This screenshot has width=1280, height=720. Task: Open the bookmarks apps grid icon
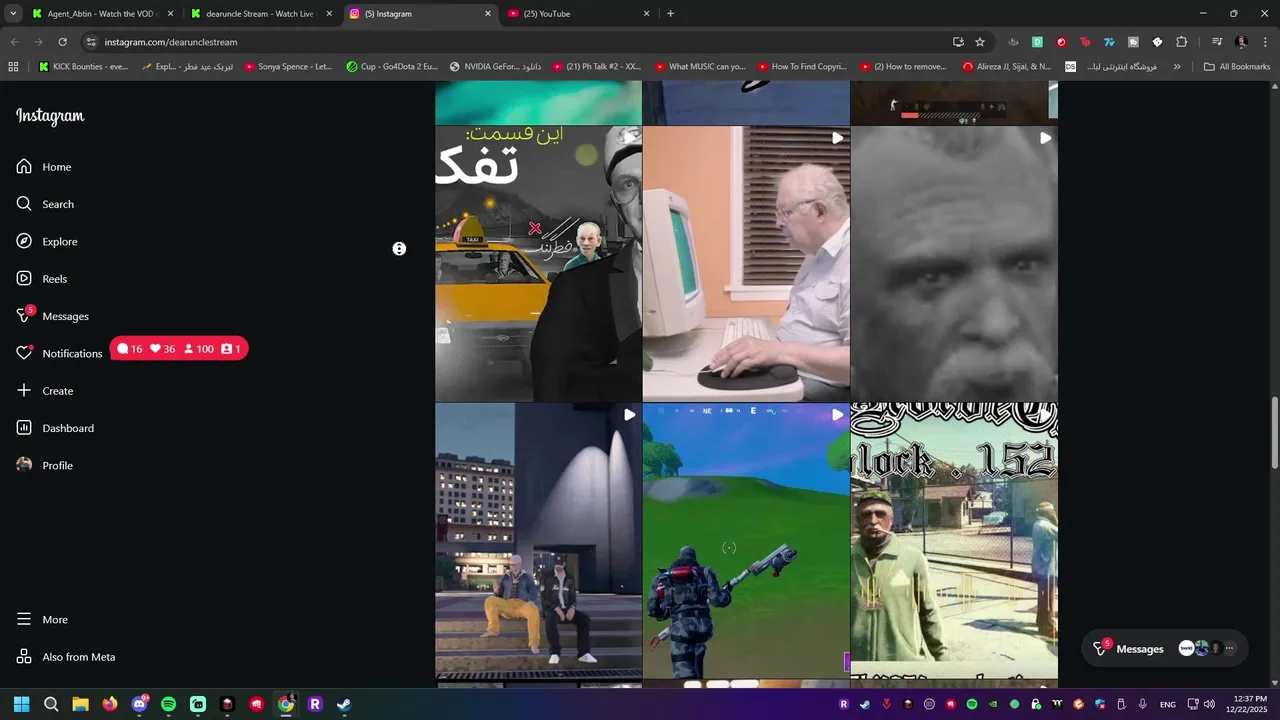click(x=13, y=67)
